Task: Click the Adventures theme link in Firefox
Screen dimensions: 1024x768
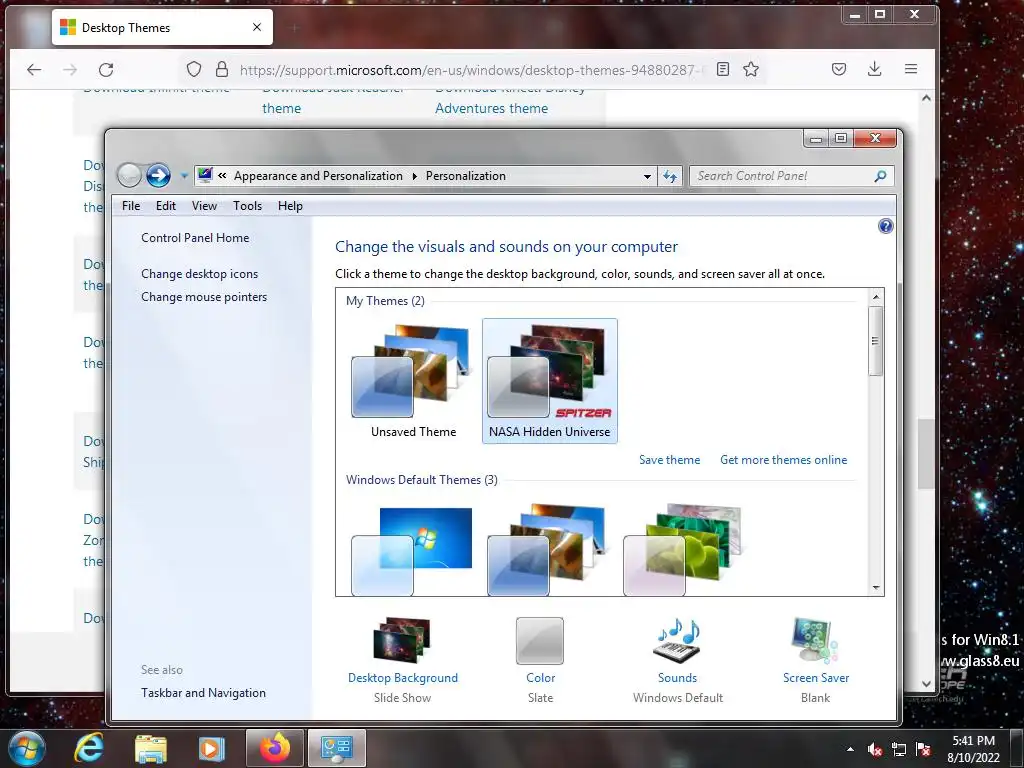Action: (x=491, y=108)
